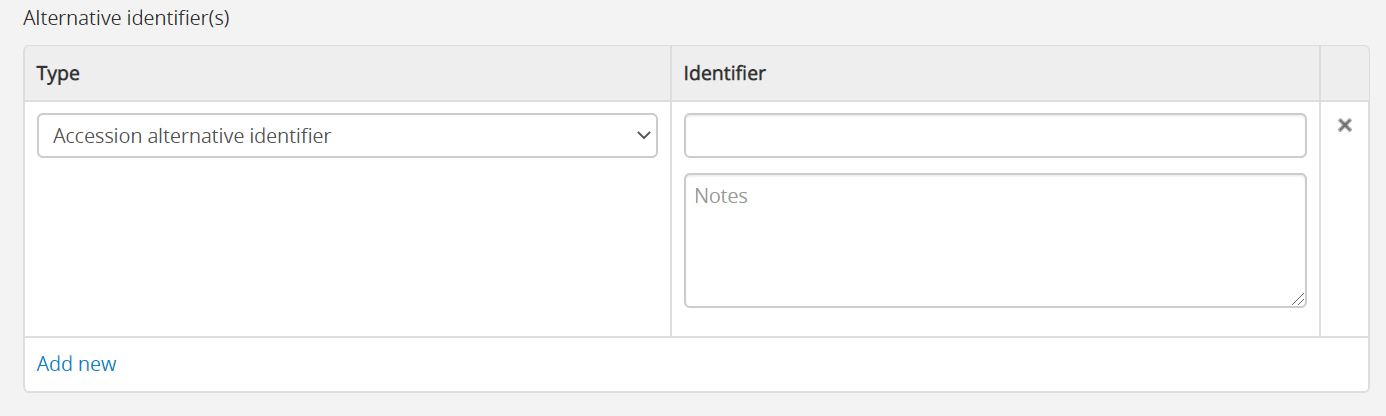This screenshot has height=416, width=1386.
Task: Click the text "Accession alternative identifier" in the select
Action: point(192,136)
